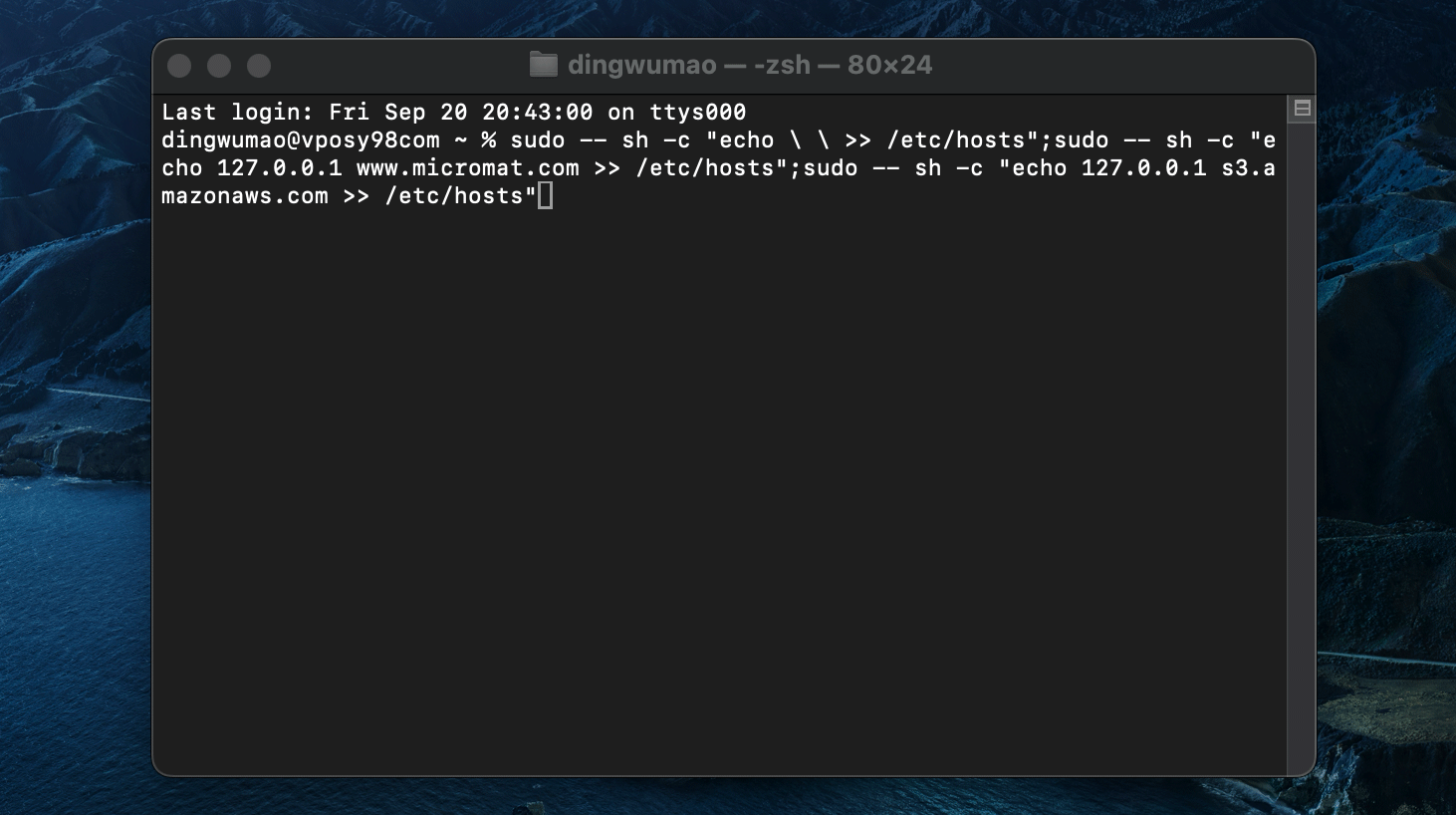Viewport: 1456px width, 815px height.
Task: Click the "ttys000" text
Action: 697,113
